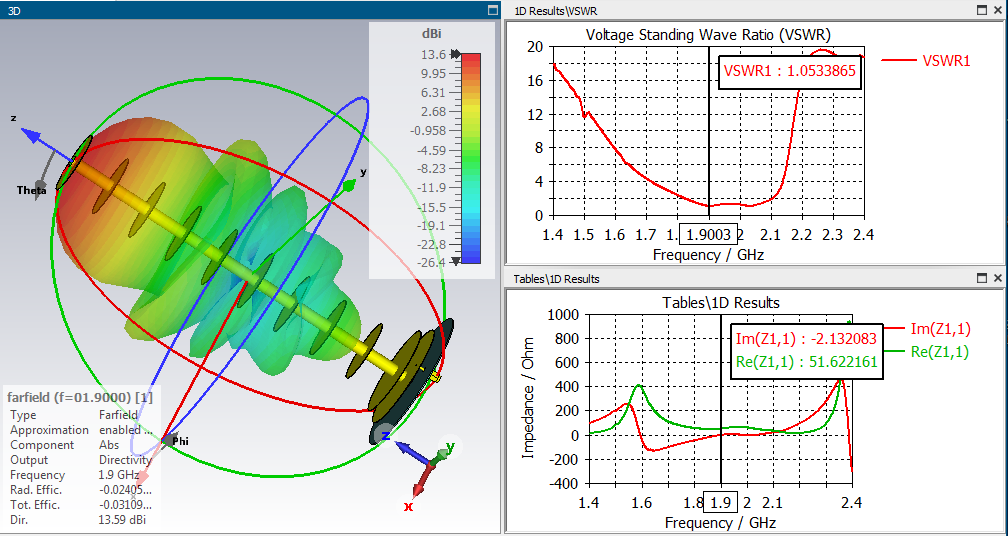Maximize the 1D Results\VSWR window
The height and width of the screenshot is (536, 1008).
(982, 10)
